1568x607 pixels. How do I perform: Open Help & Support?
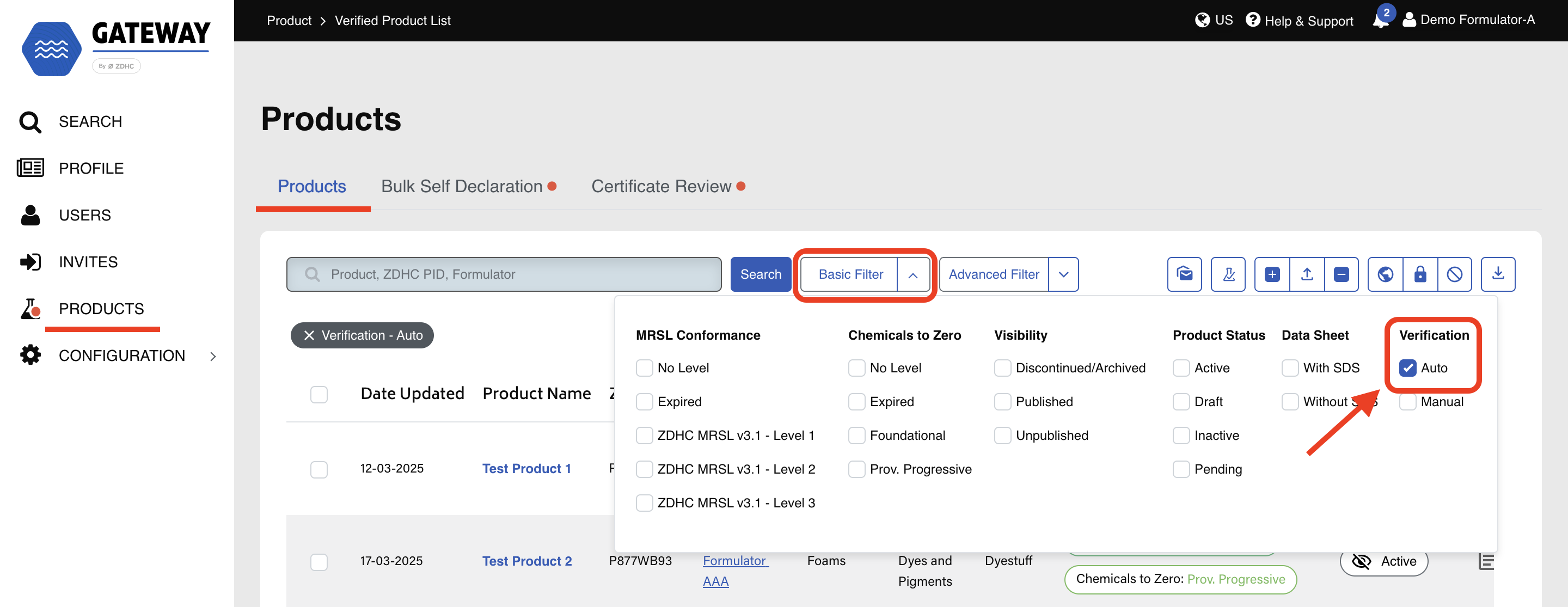[x=1299, y=20]
